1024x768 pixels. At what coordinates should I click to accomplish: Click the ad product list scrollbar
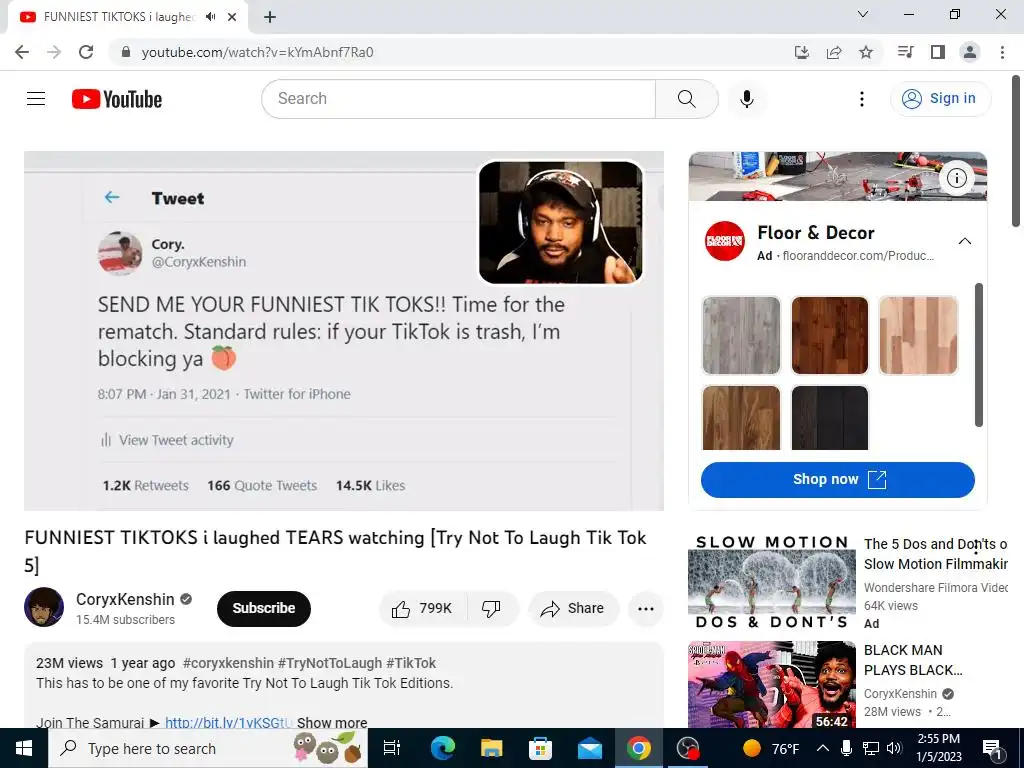(x=978, y=355)
